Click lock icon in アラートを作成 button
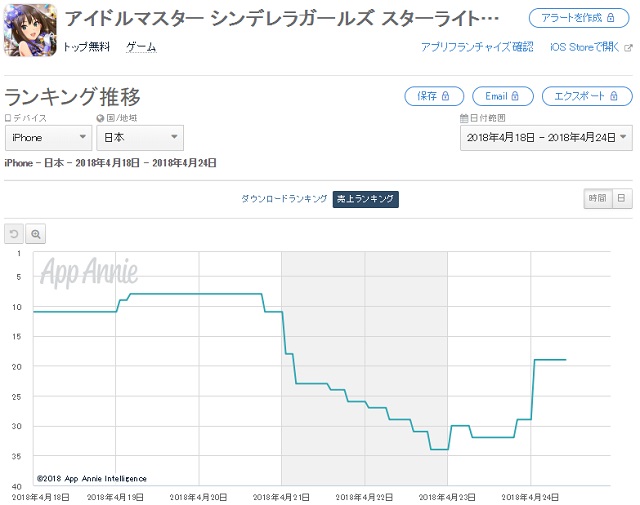Image resolution: width=640 pixels, height=505 pixels. tap(611, 18)
